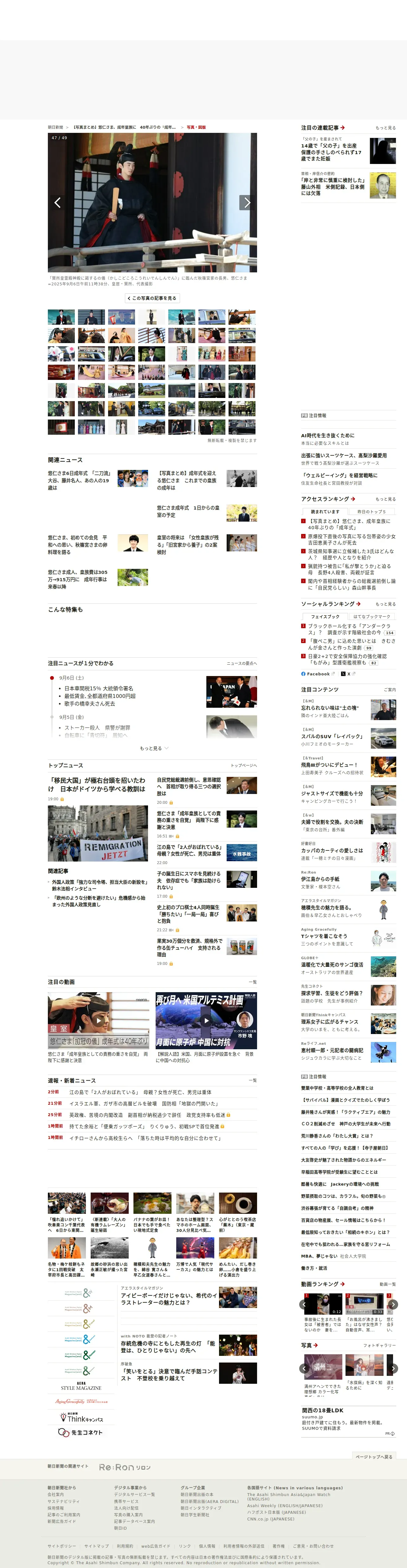Open REMIGRATION protest photo article
This screenshot has width=407, height=1568.
pyautogui.click(x=98, y=833)
